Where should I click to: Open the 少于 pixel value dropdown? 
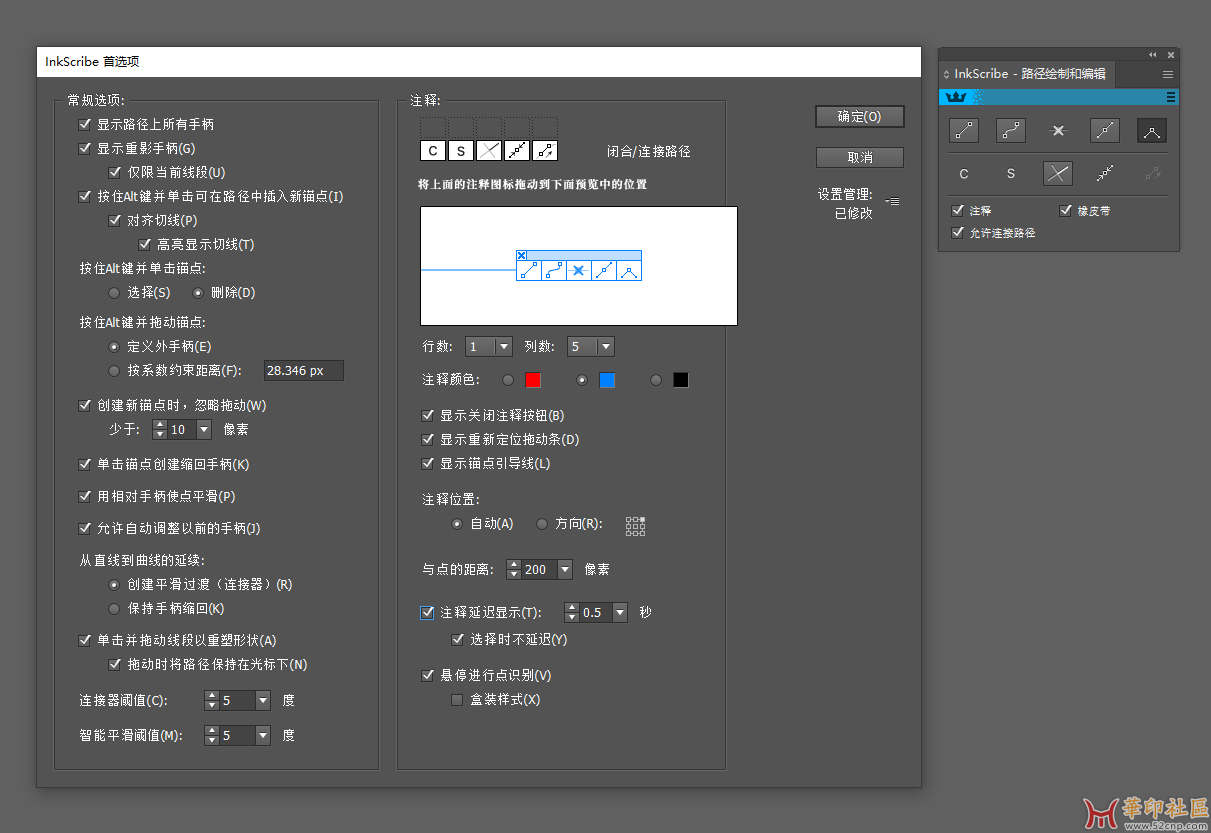point(205,429)
